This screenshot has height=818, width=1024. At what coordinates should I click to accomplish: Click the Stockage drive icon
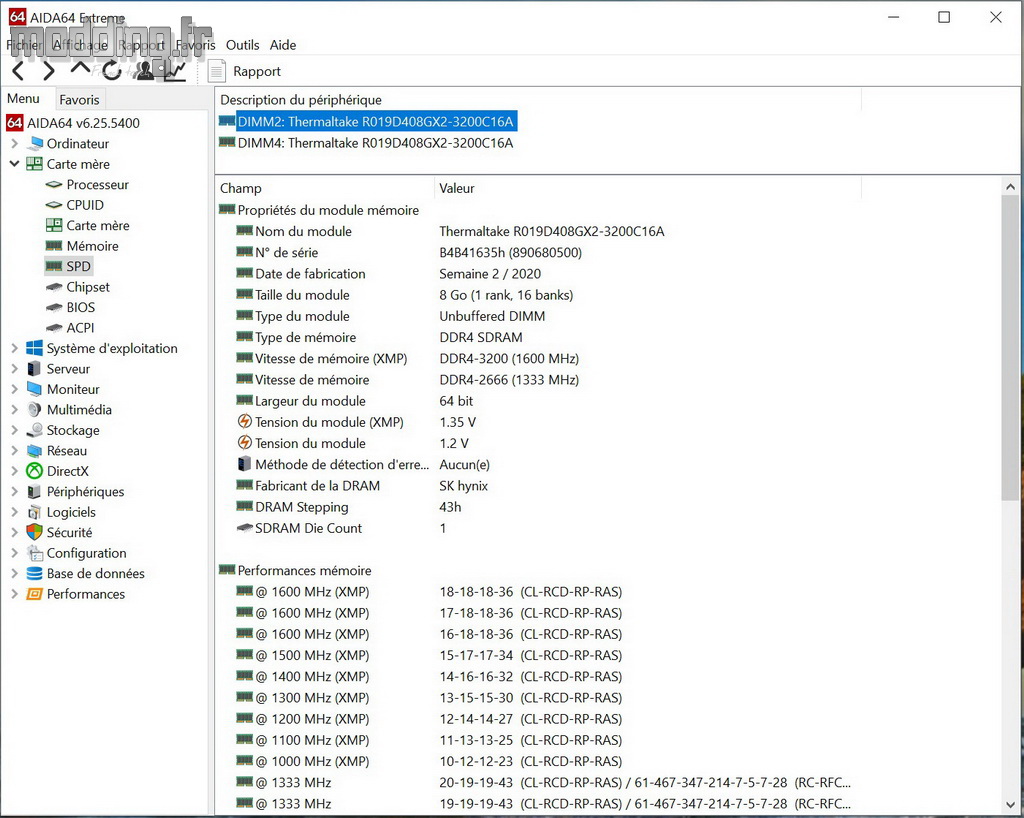[x=34, y=430]
